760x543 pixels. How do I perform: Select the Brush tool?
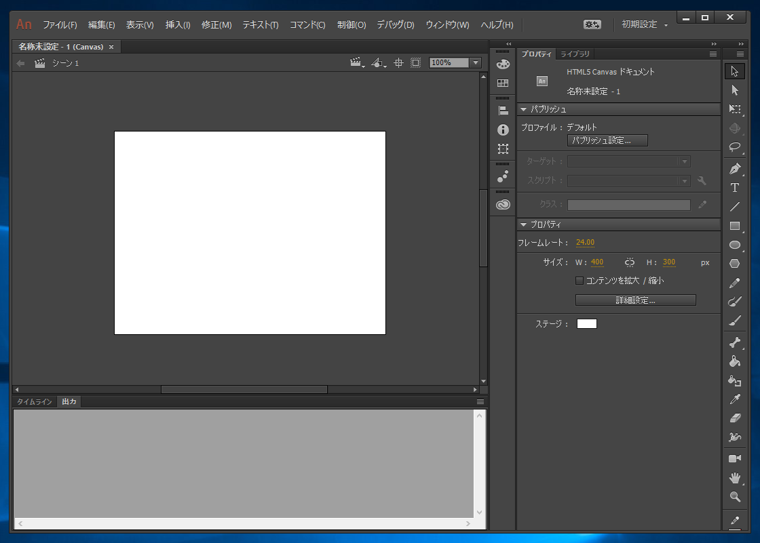tap(735, 320)
